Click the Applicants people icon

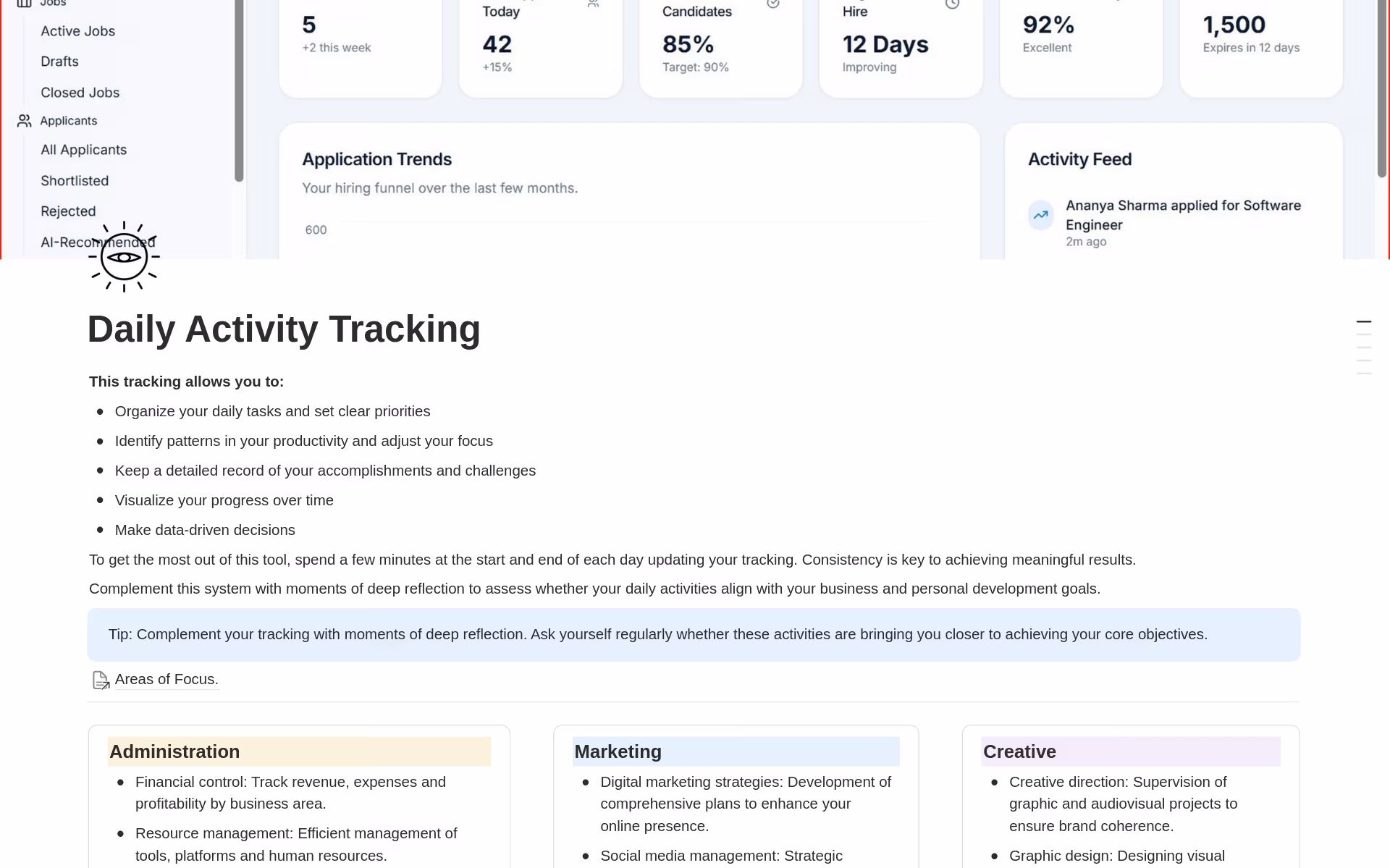pos(24,120)
